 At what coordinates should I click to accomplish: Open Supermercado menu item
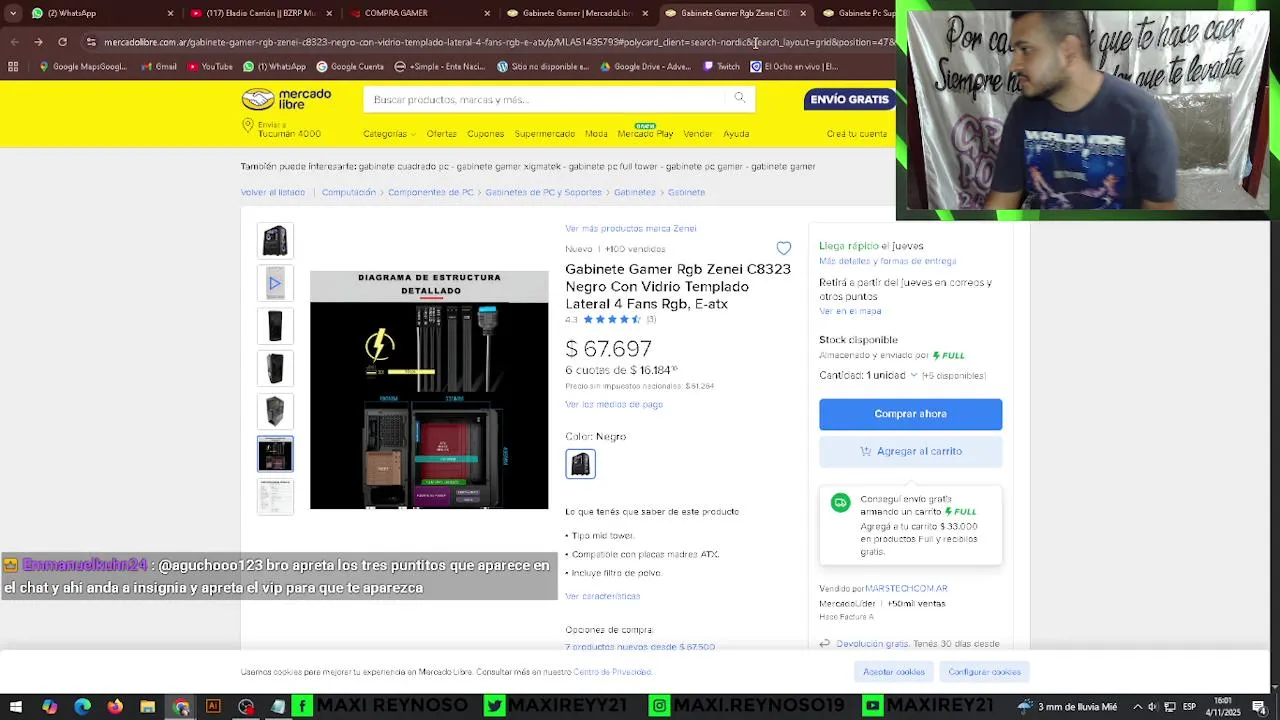545,134
